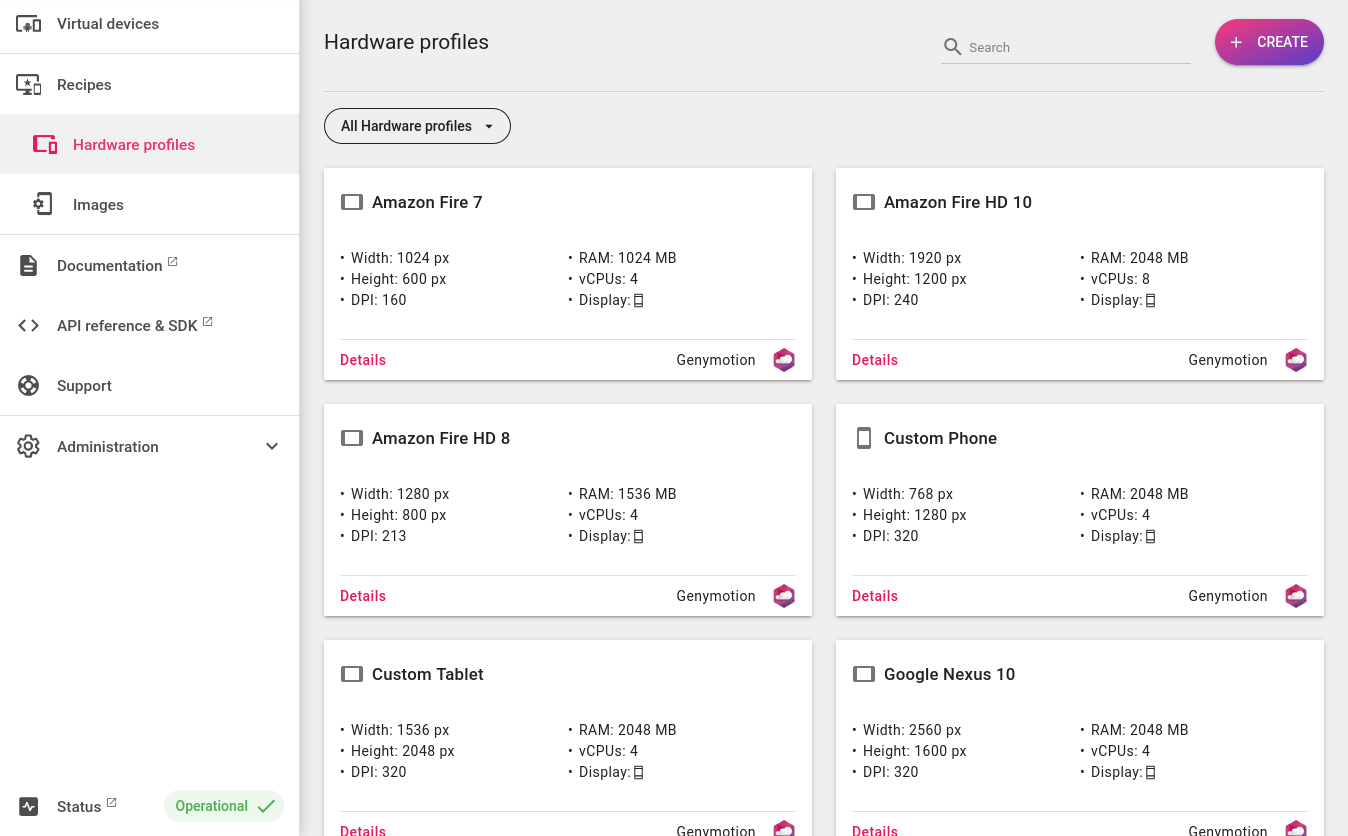Open the All Hardware profiles dropdown

coord(417,126)
